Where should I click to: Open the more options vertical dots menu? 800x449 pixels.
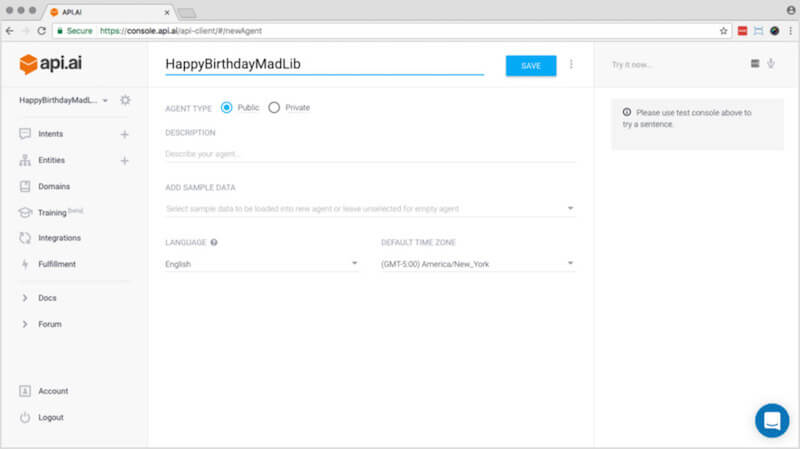tap(571, 64)
